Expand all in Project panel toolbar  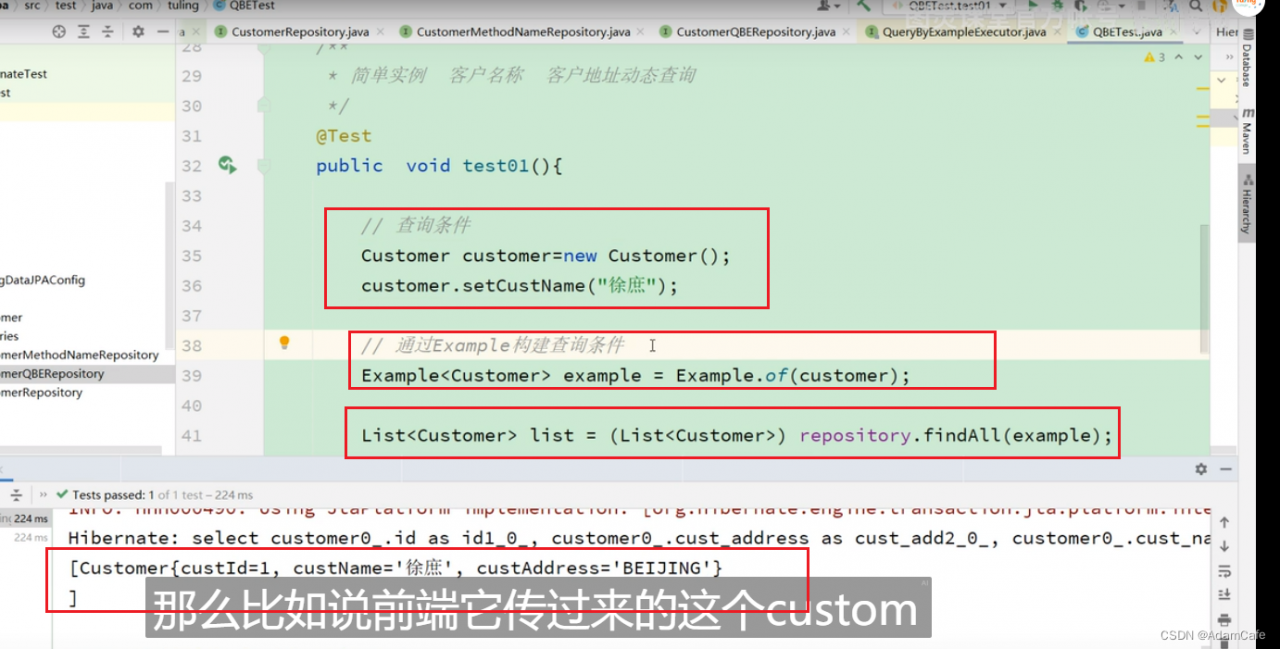(84, 32)
